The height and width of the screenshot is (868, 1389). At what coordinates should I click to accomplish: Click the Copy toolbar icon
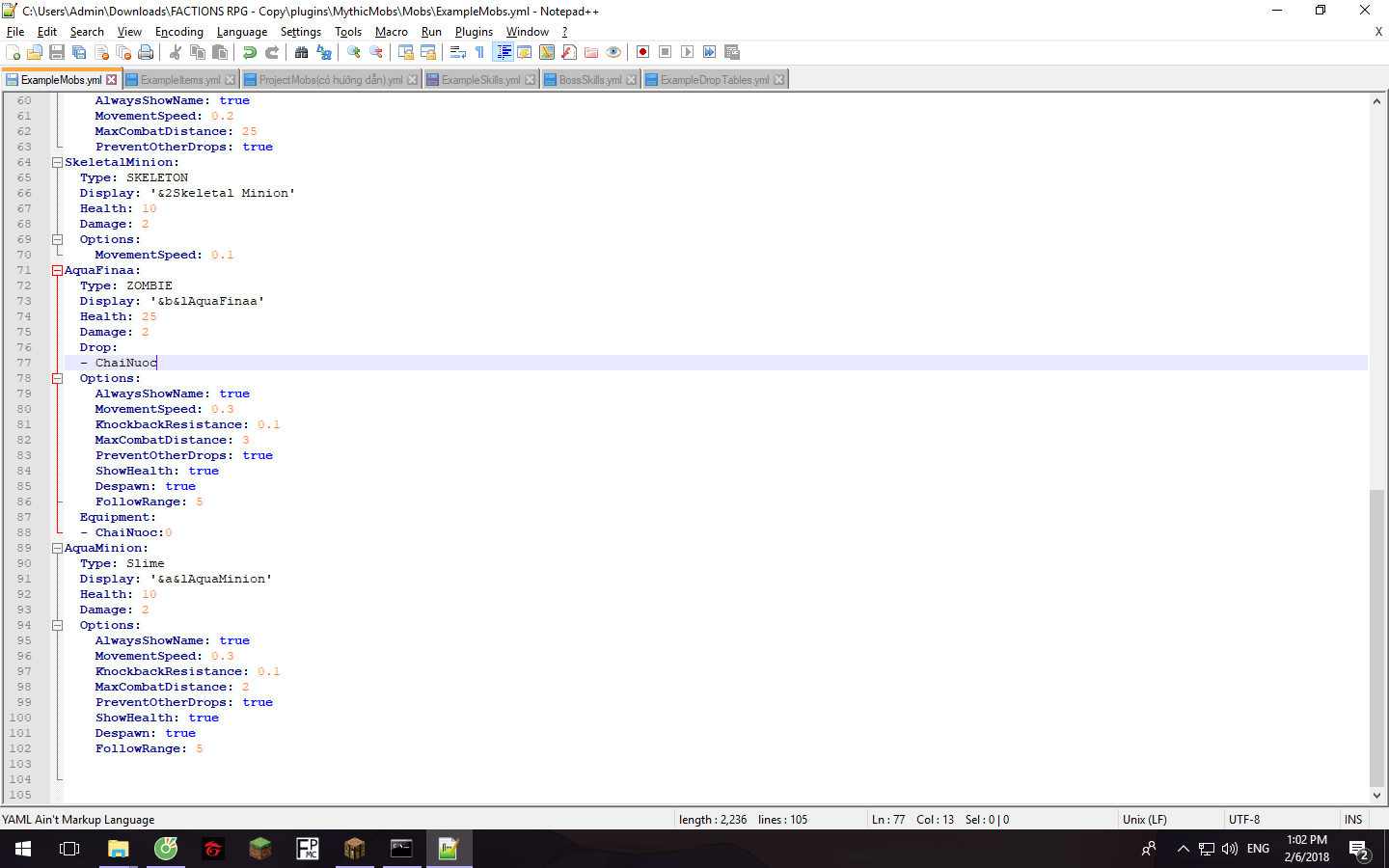[x=198, y=52]
